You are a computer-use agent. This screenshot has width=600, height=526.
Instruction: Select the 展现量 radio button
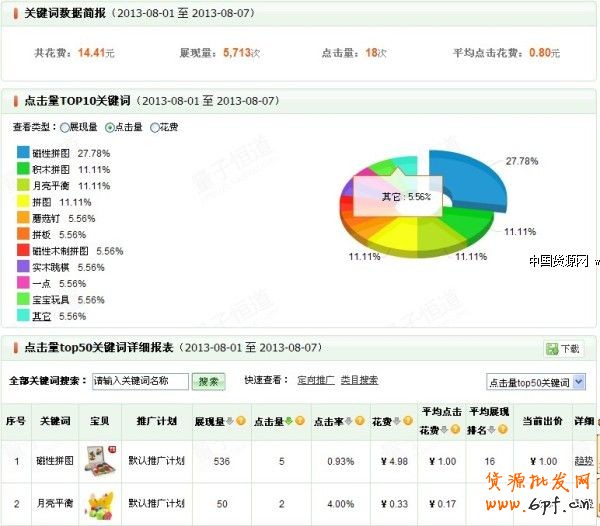(x=65, y=128)
